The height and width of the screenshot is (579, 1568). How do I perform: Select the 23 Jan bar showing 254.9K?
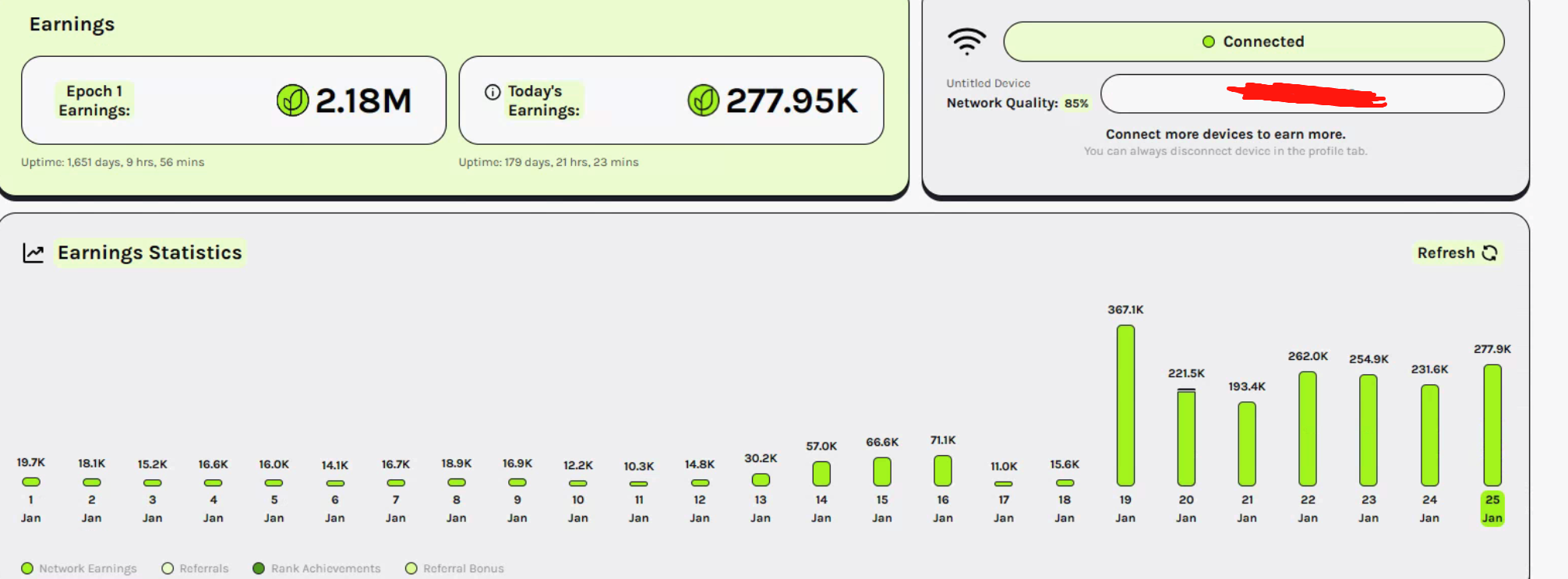click(x=1368, y=430)
